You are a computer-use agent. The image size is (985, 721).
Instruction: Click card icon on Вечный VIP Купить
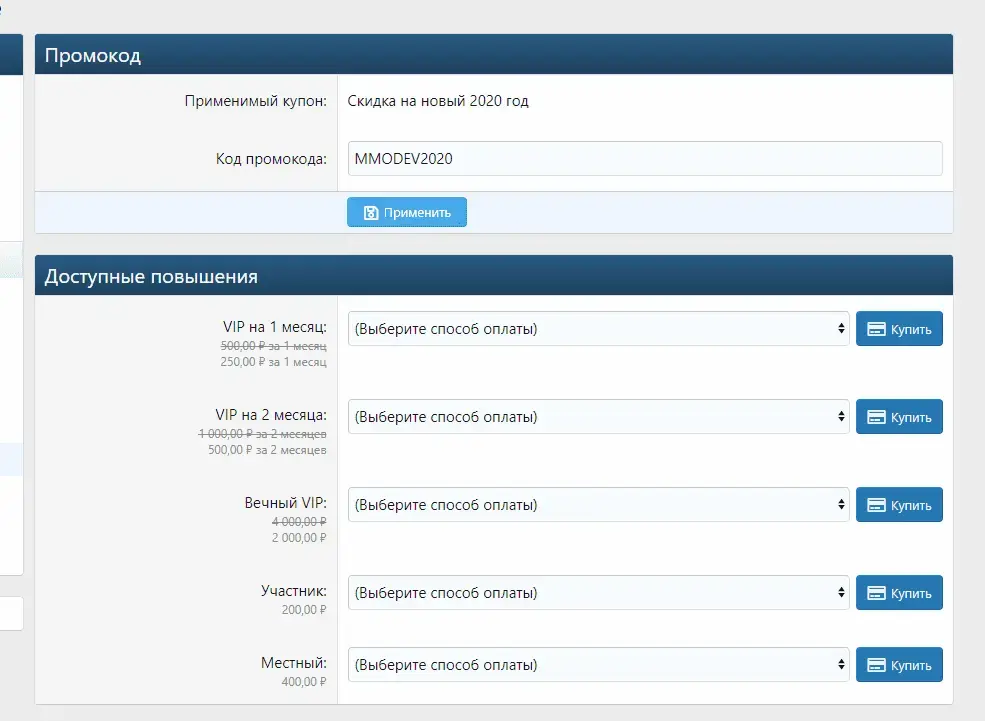[x=876, y=505]
